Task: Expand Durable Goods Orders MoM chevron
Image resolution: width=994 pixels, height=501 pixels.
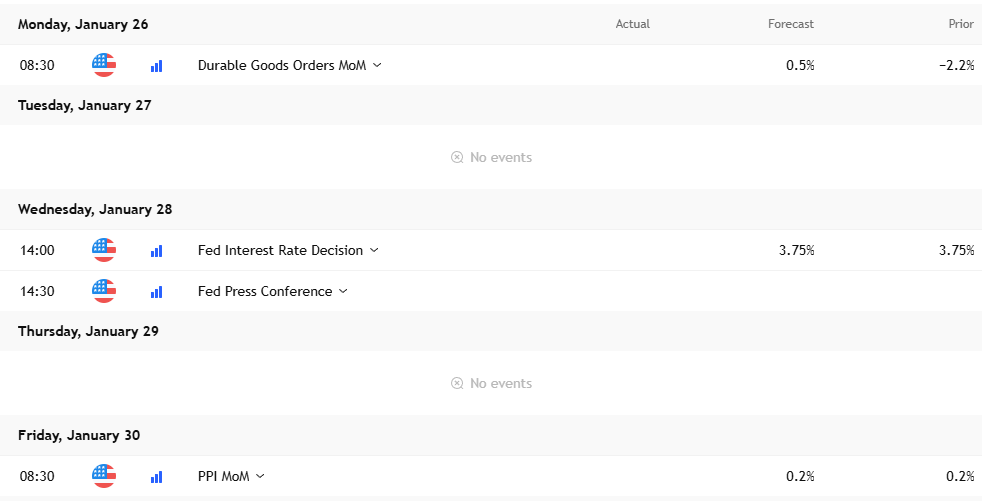Action: pos(377,65)
